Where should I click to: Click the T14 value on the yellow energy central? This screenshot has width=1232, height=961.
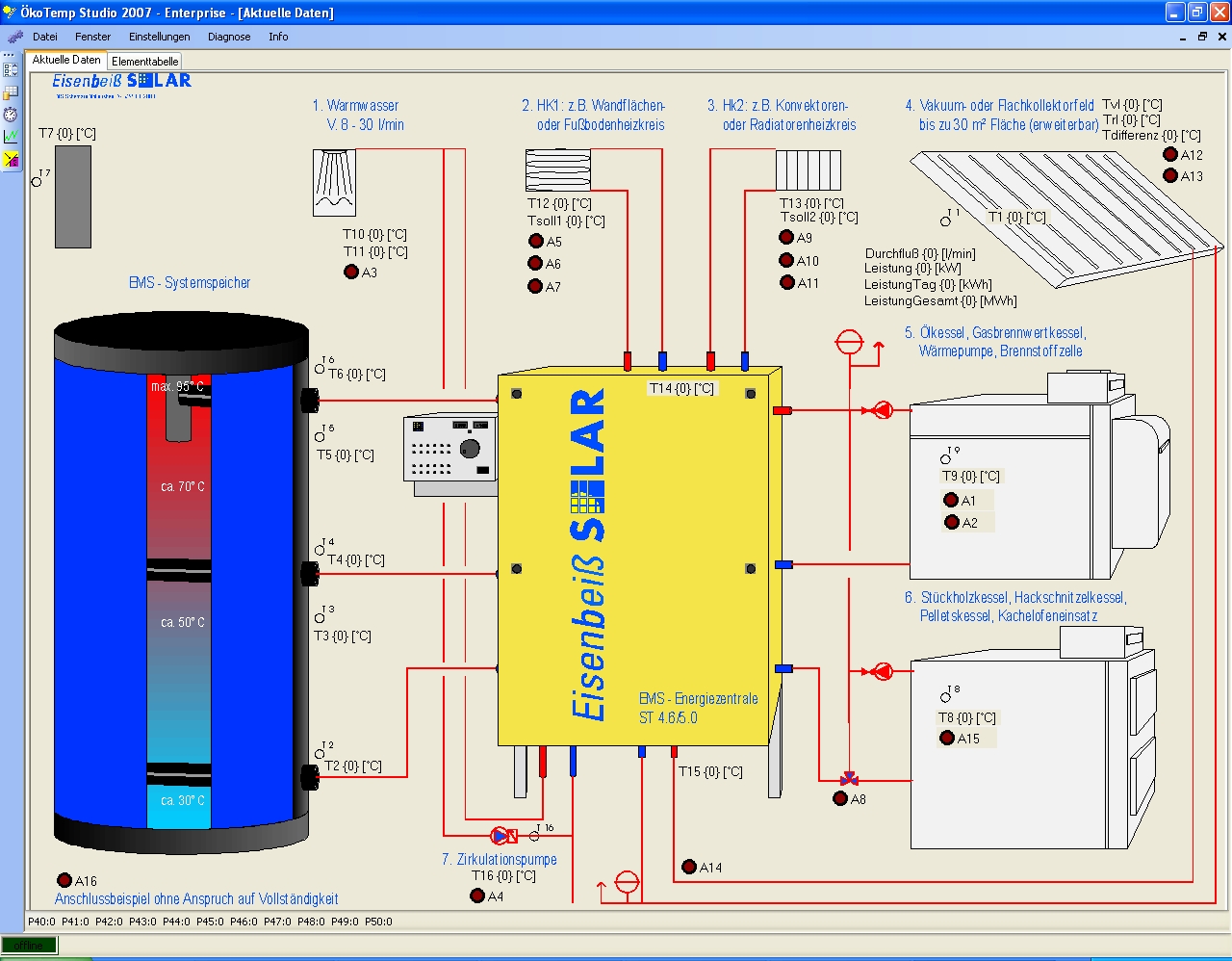(x=681, y=388)
